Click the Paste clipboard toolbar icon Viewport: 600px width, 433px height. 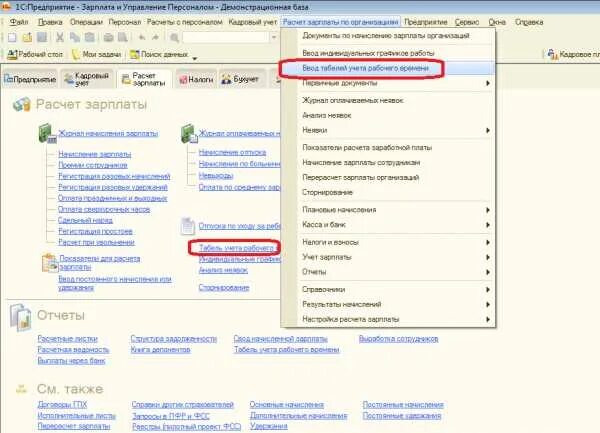coord(90,37)
